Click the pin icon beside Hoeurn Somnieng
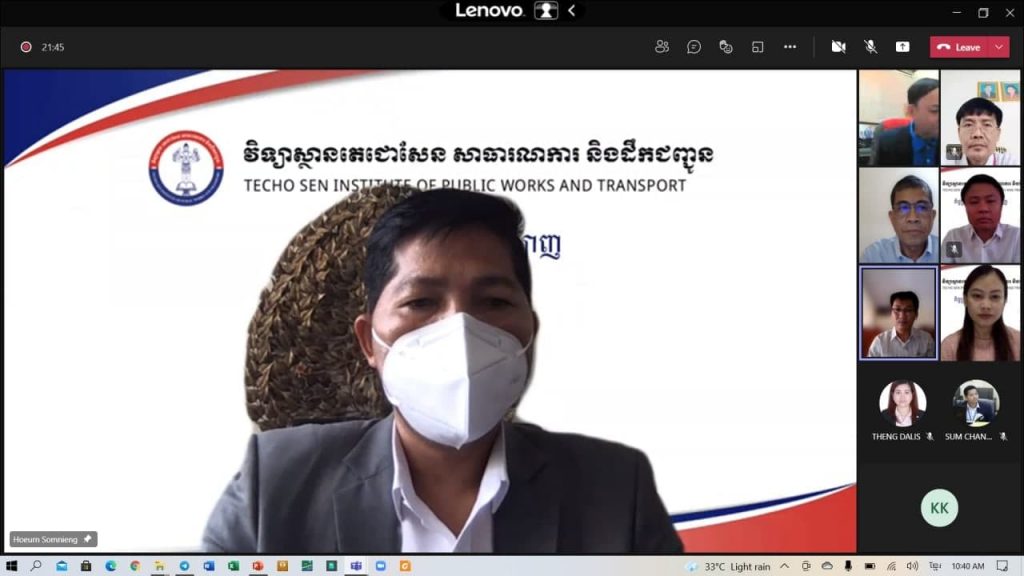 [x=87, y=539]
